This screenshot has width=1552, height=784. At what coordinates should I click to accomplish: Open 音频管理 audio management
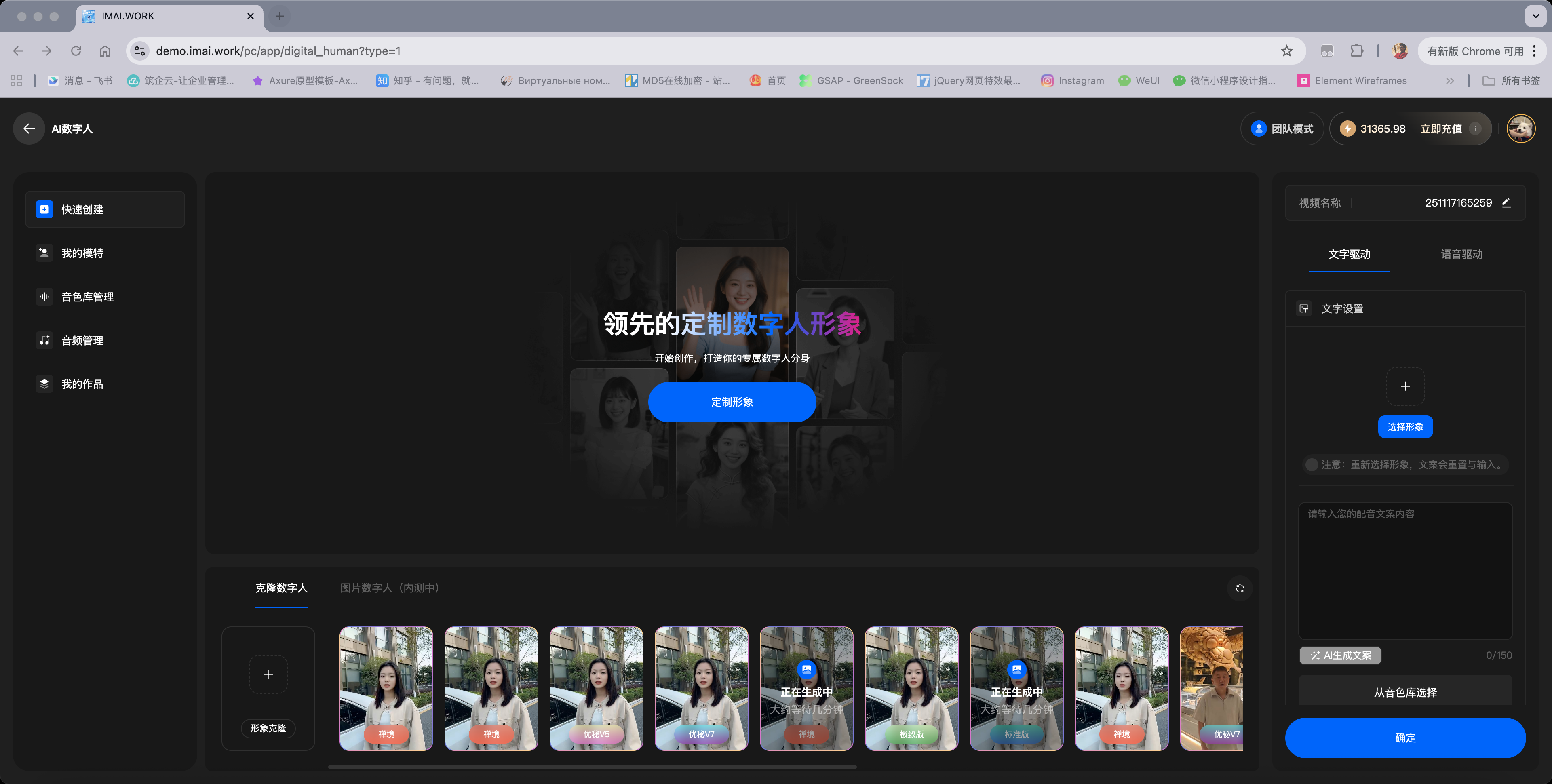pos(82,341)
